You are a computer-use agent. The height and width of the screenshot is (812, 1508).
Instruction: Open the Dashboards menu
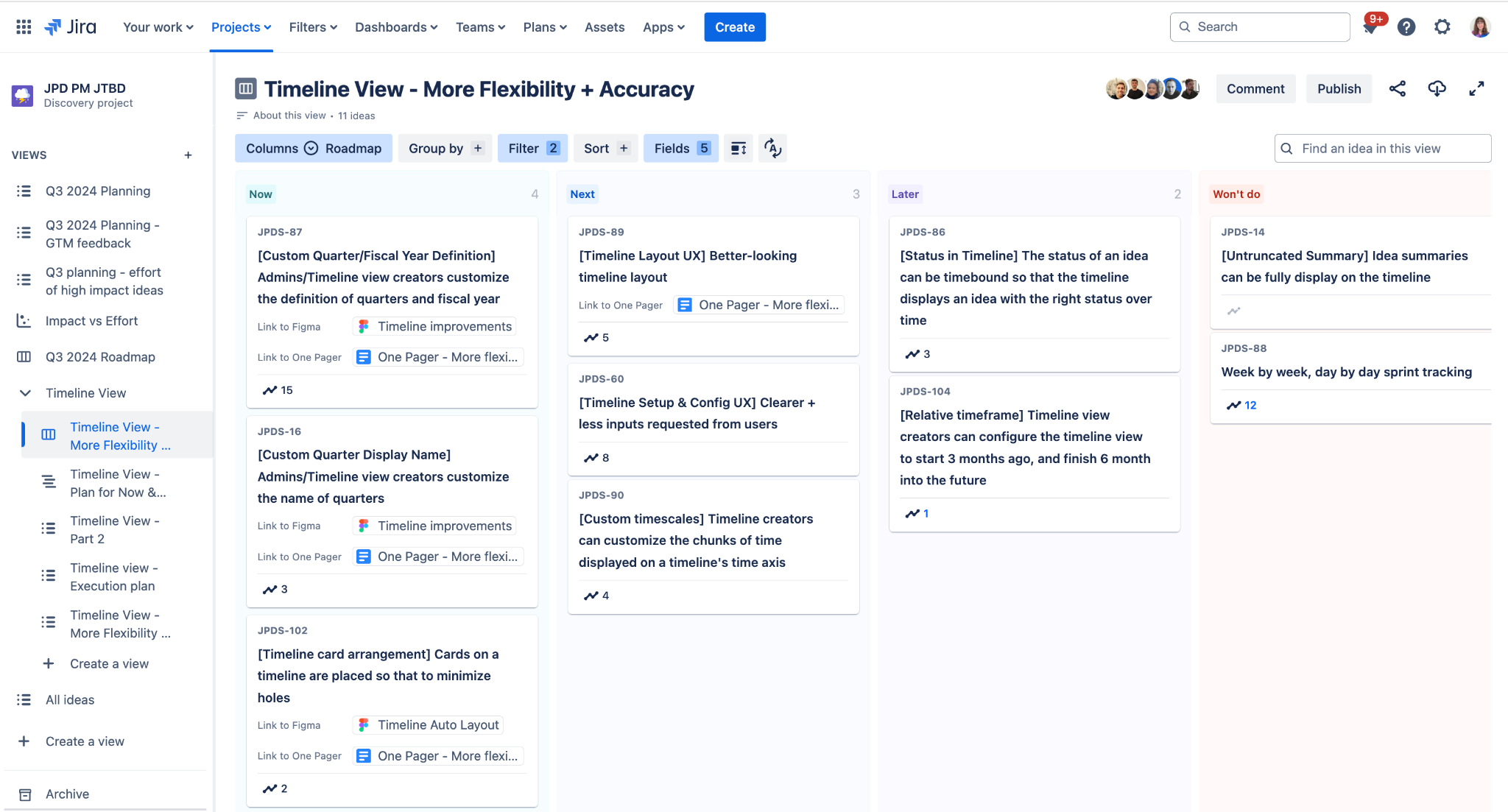tap(396, 27)
